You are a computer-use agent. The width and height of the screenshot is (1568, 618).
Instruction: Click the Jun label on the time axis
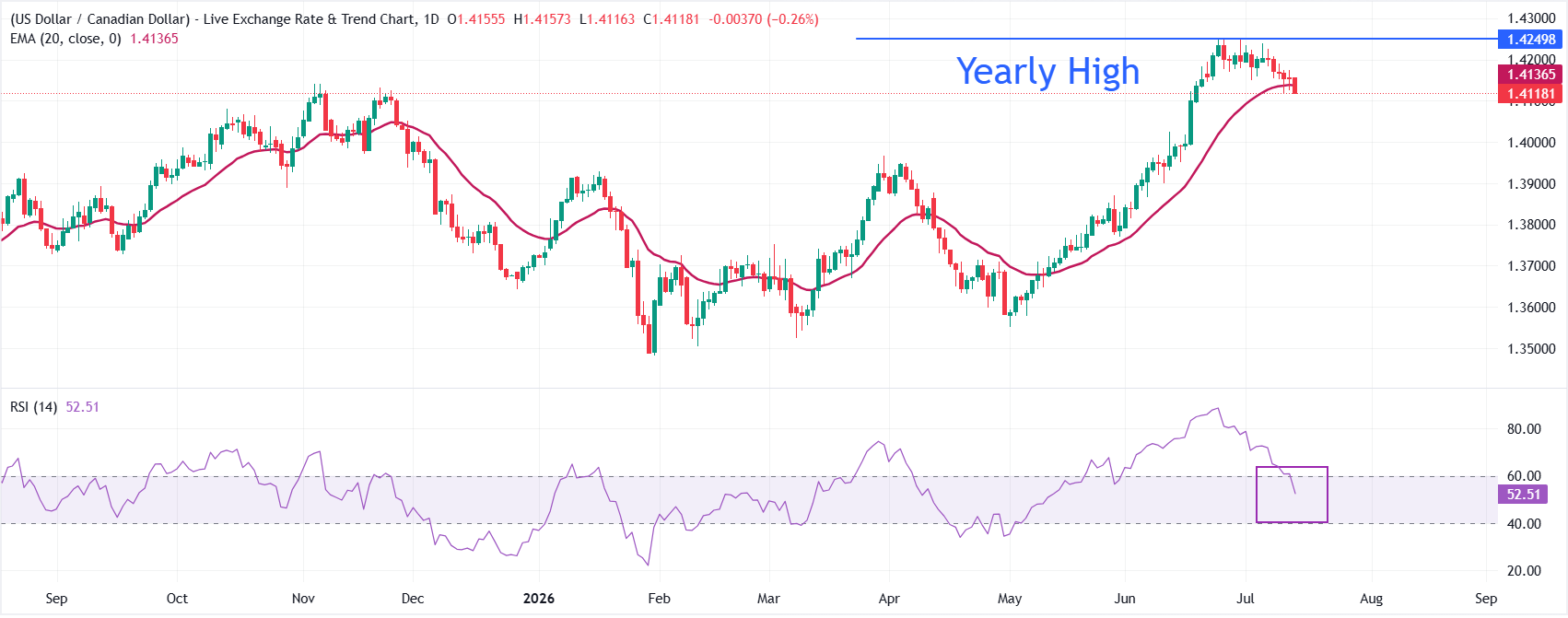[1125, 599]
